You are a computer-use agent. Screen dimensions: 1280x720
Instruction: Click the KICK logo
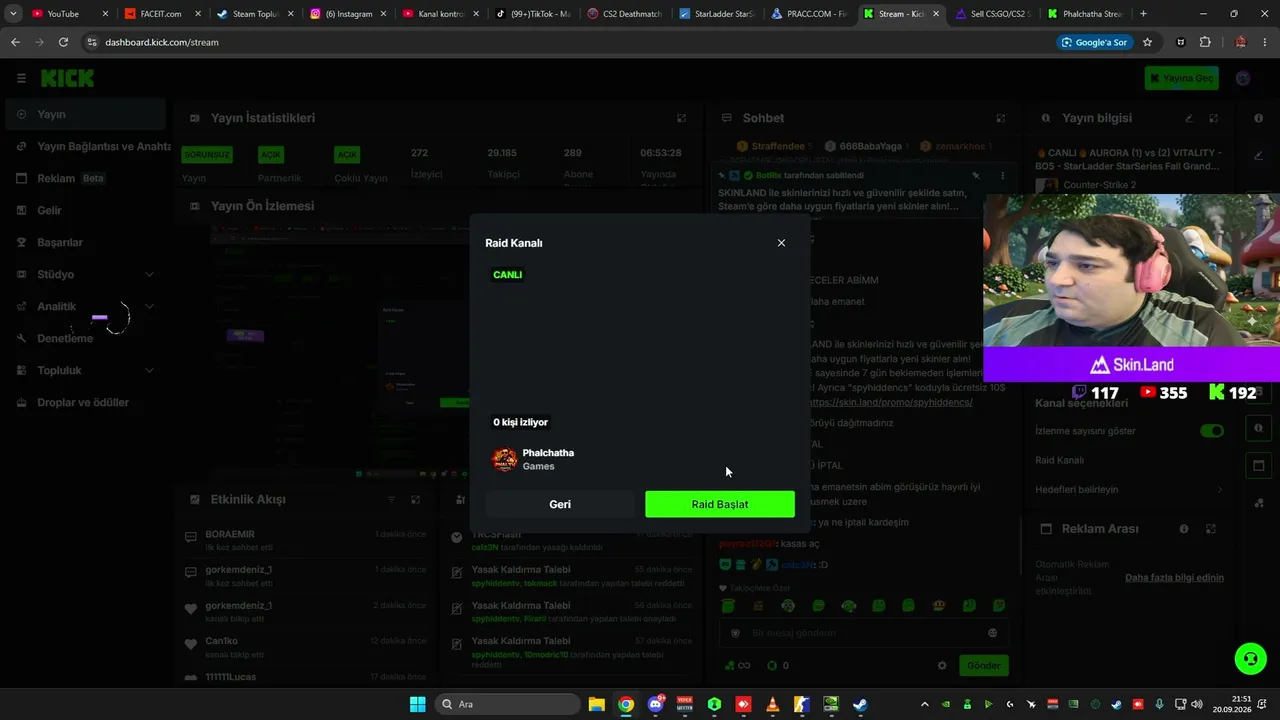[x=67, y=78]
